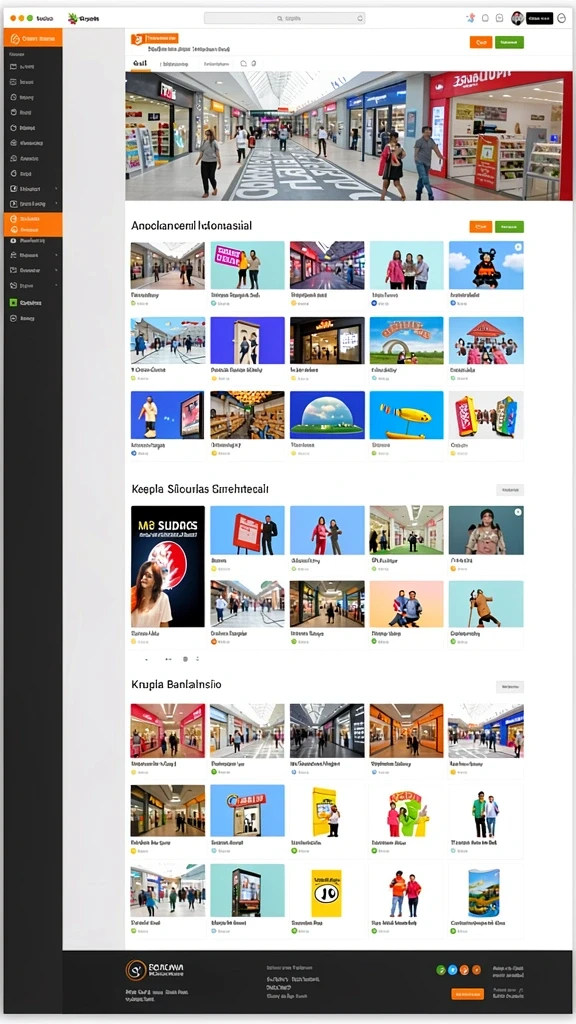Select the first underlined tab above the mall banner
Image resolution: width=576 pixels, height=1024 pixels.
tap(139, 64)
